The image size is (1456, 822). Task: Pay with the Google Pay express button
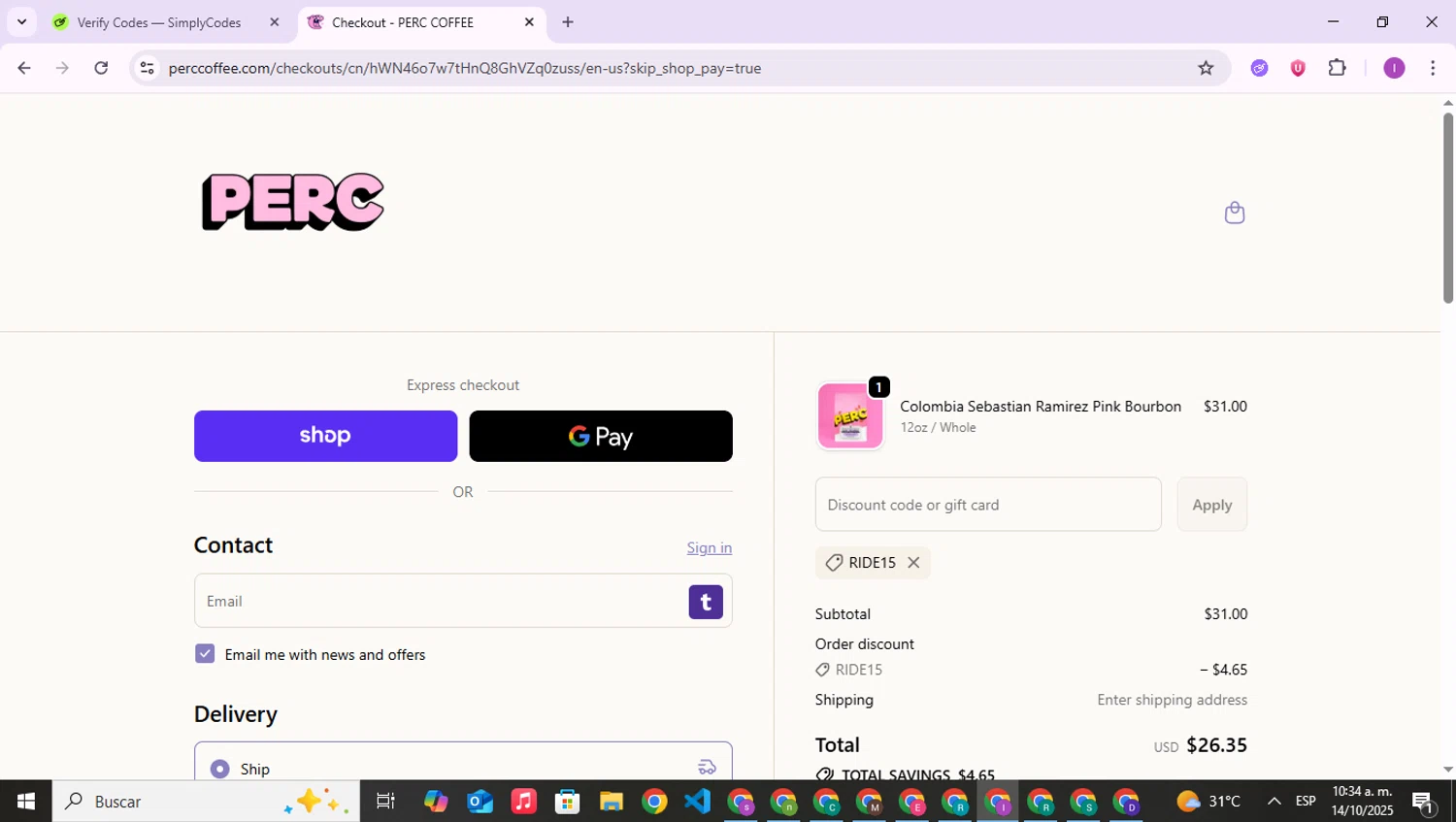[x=601, y=436]
